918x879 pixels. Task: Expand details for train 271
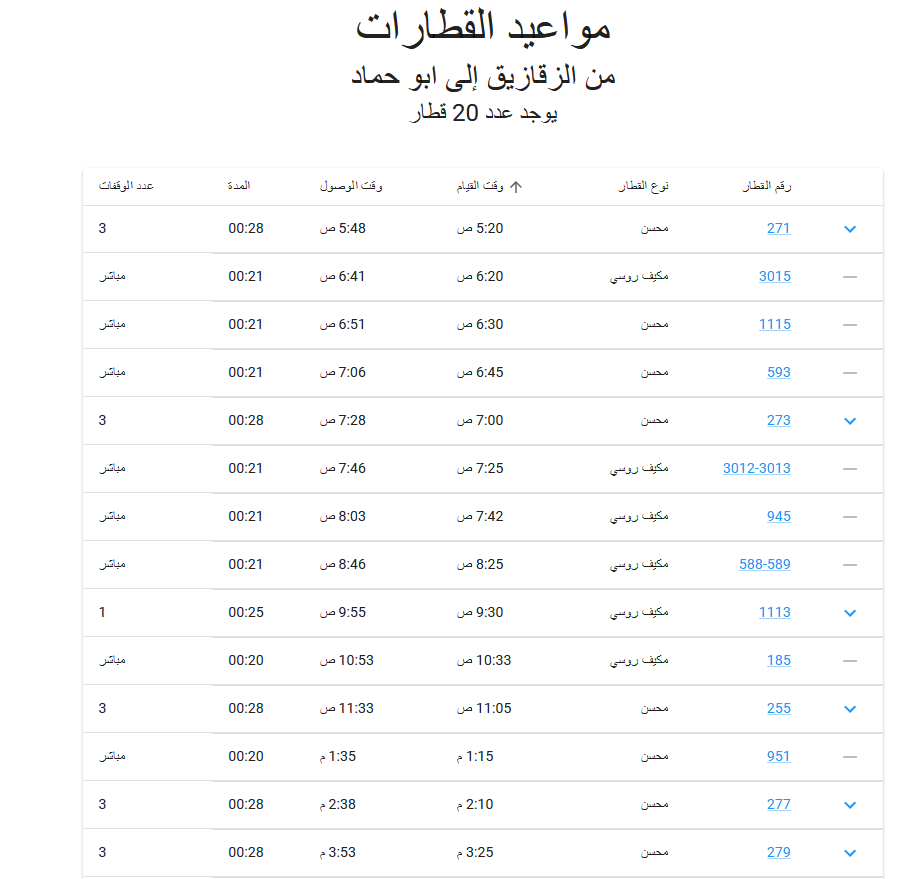tap(850, 229)
